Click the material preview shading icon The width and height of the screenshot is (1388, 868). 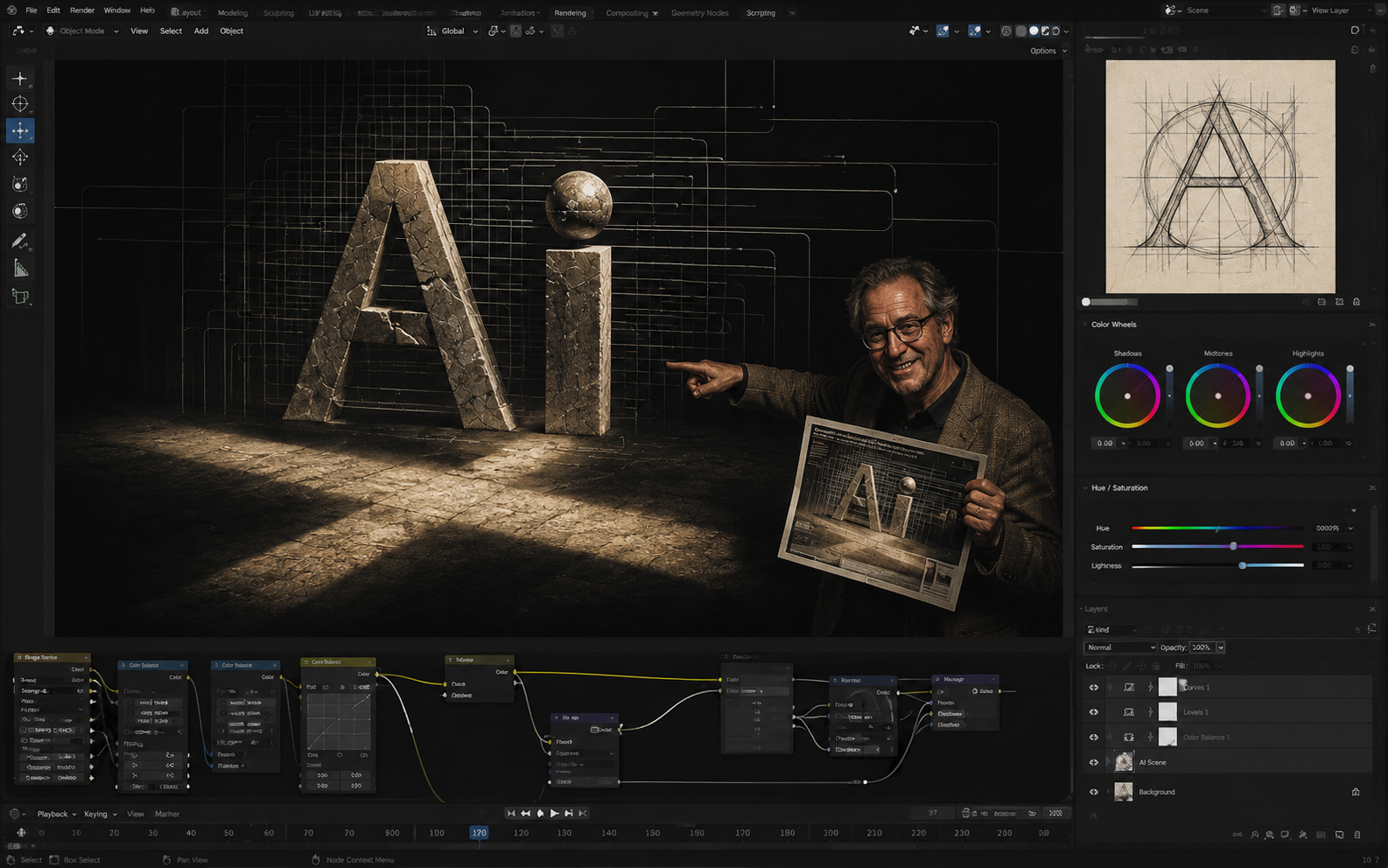1045,31
